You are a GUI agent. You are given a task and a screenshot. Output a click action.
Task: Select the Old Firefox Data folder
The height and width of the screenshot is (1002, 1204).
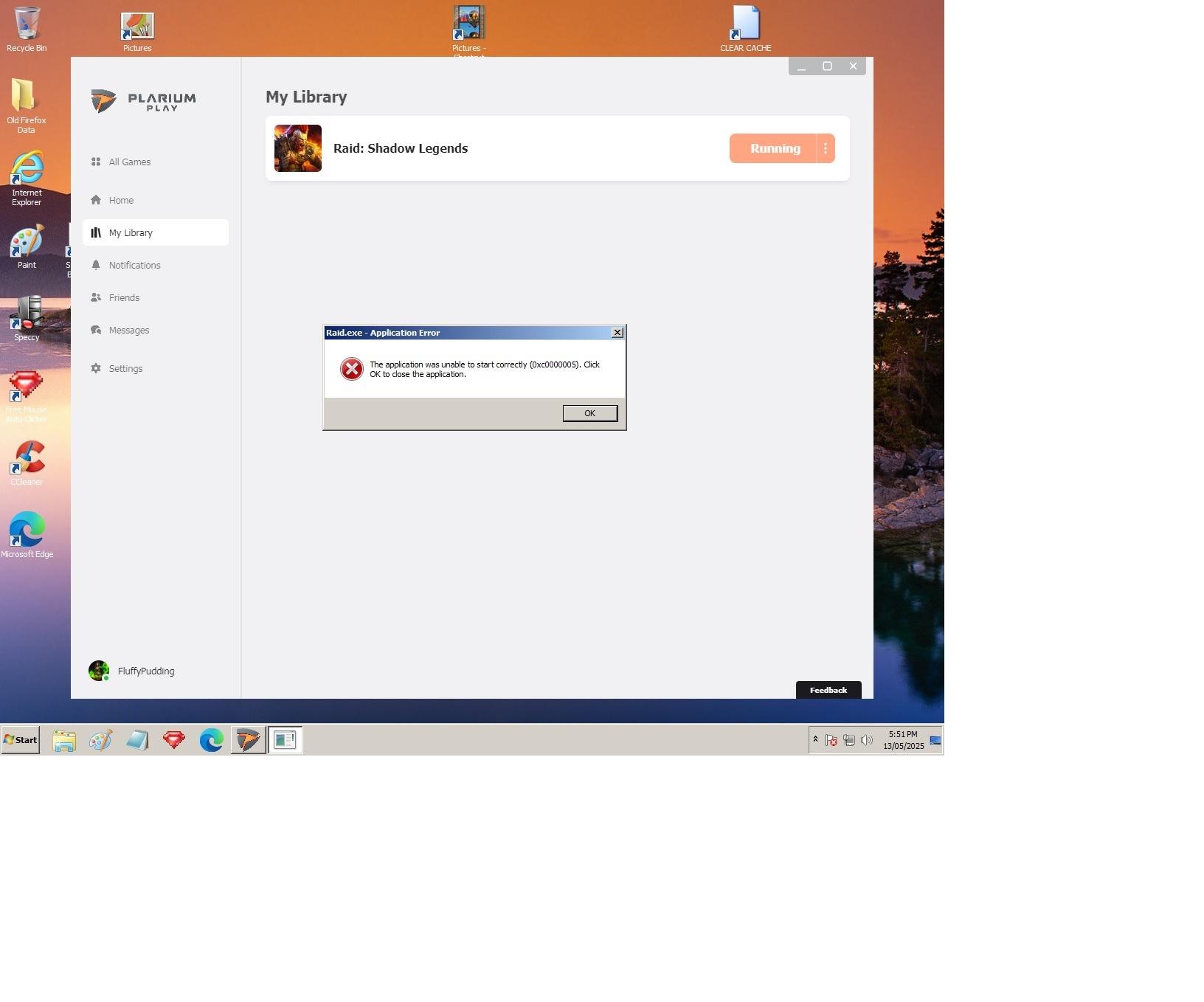pos(27,106)
